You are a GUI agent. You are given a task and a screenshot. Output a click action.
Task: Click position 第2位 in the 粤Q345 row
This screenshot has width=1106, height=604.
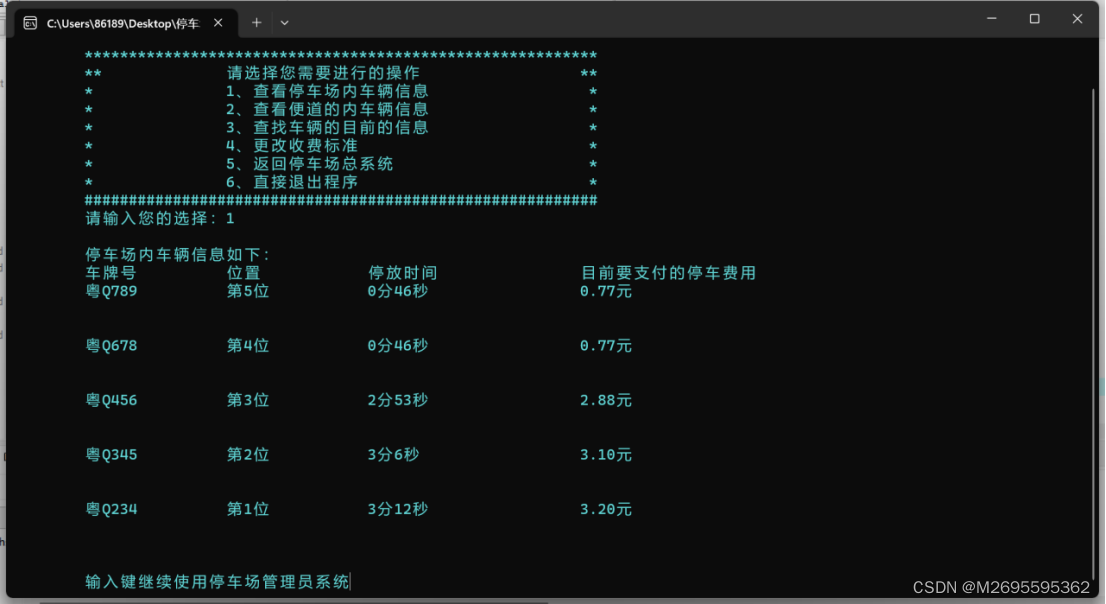pos(248,454)
